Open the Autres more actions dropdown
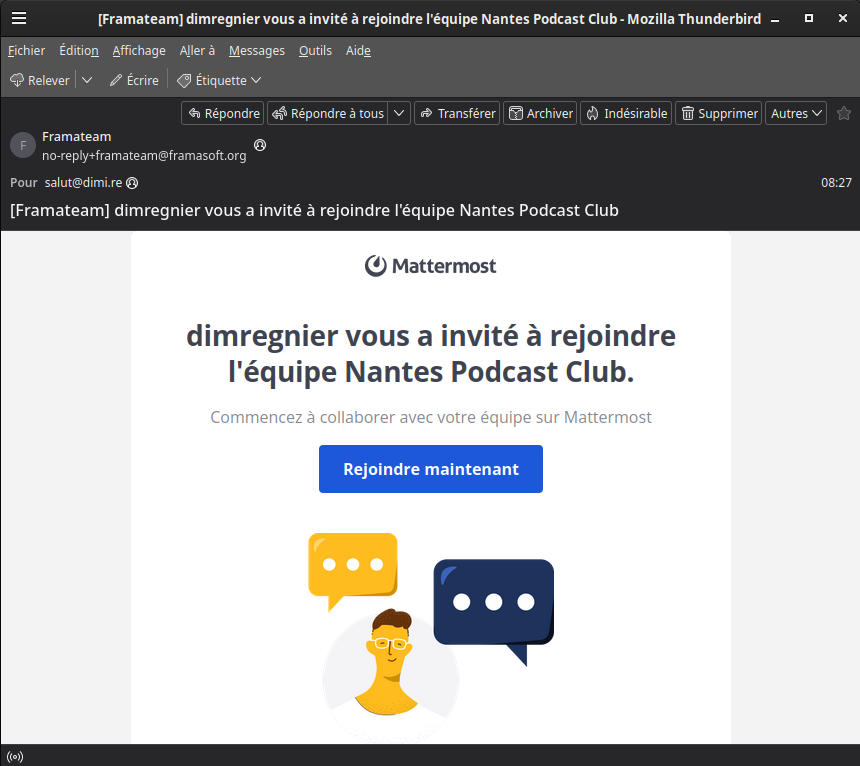The width and height of the screenshot is (860, 766). click(796, 114)
